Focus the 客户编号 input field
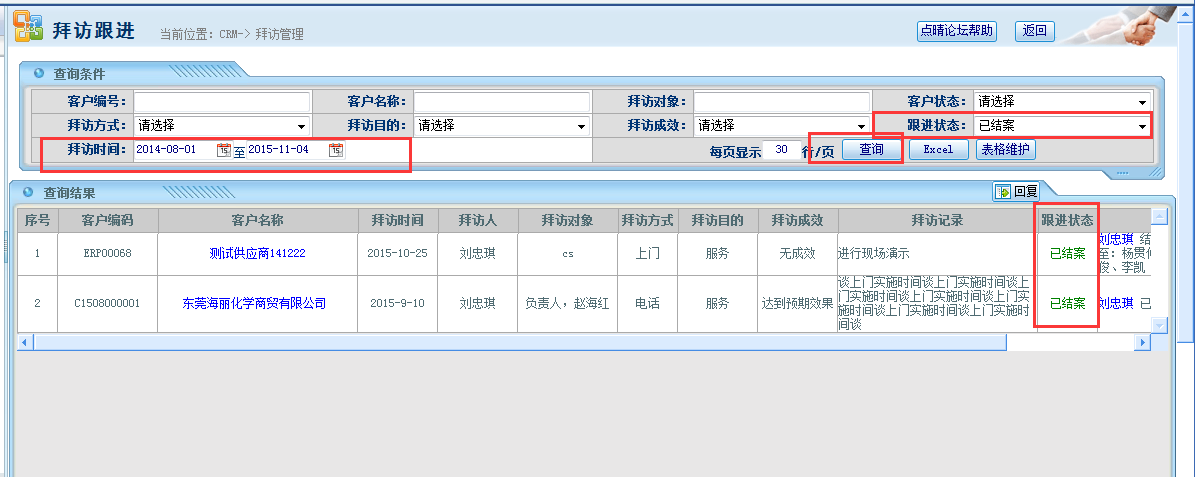The image size is (1195, 477). (x=222, y=101)
